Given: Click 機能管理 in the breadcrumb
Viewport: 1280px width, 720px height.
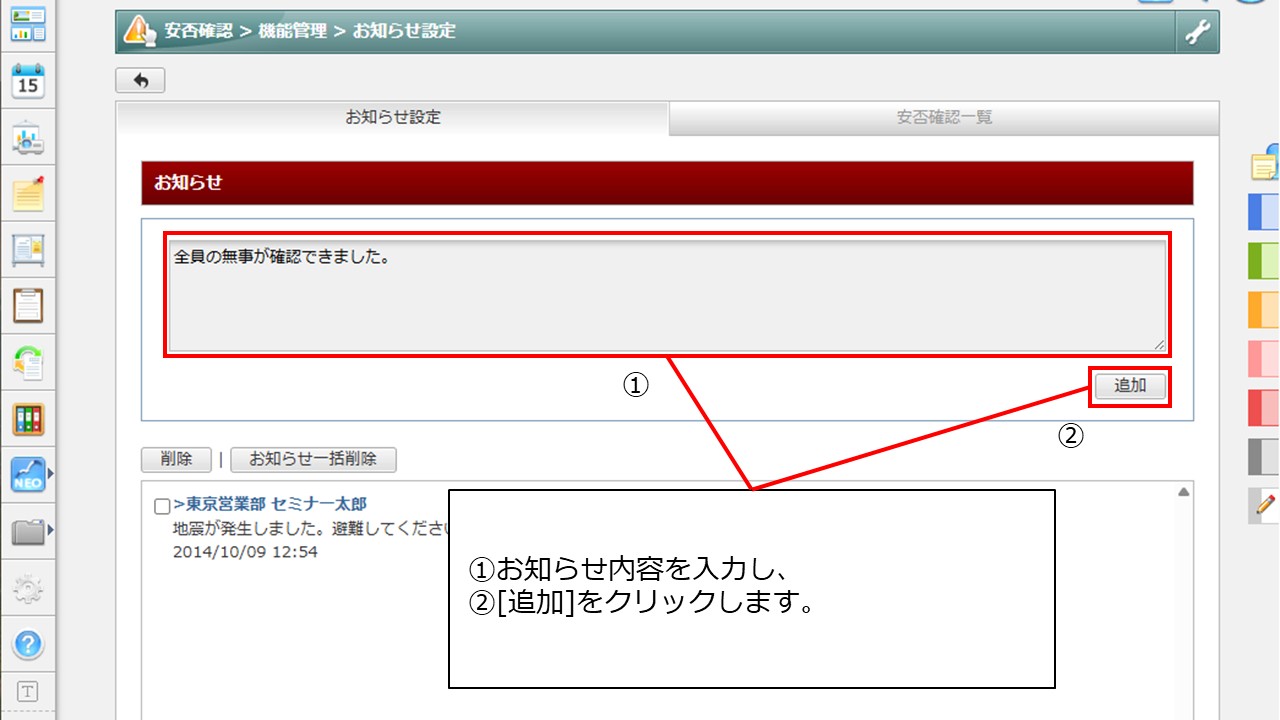Looking at the screenshot, I should pyautogui.click(x=292, y=31).
